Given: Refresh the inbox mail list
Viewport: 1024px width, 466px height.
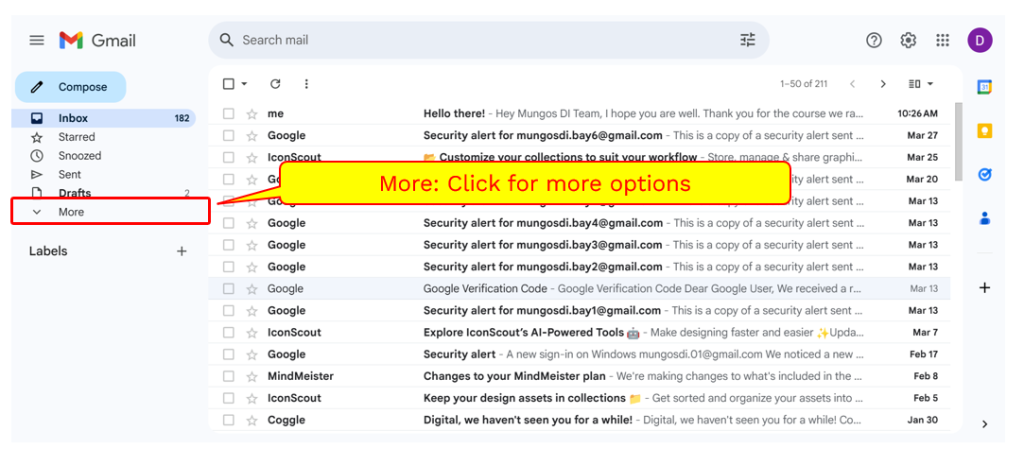Looking at the screenshot, I should [275, 84].
